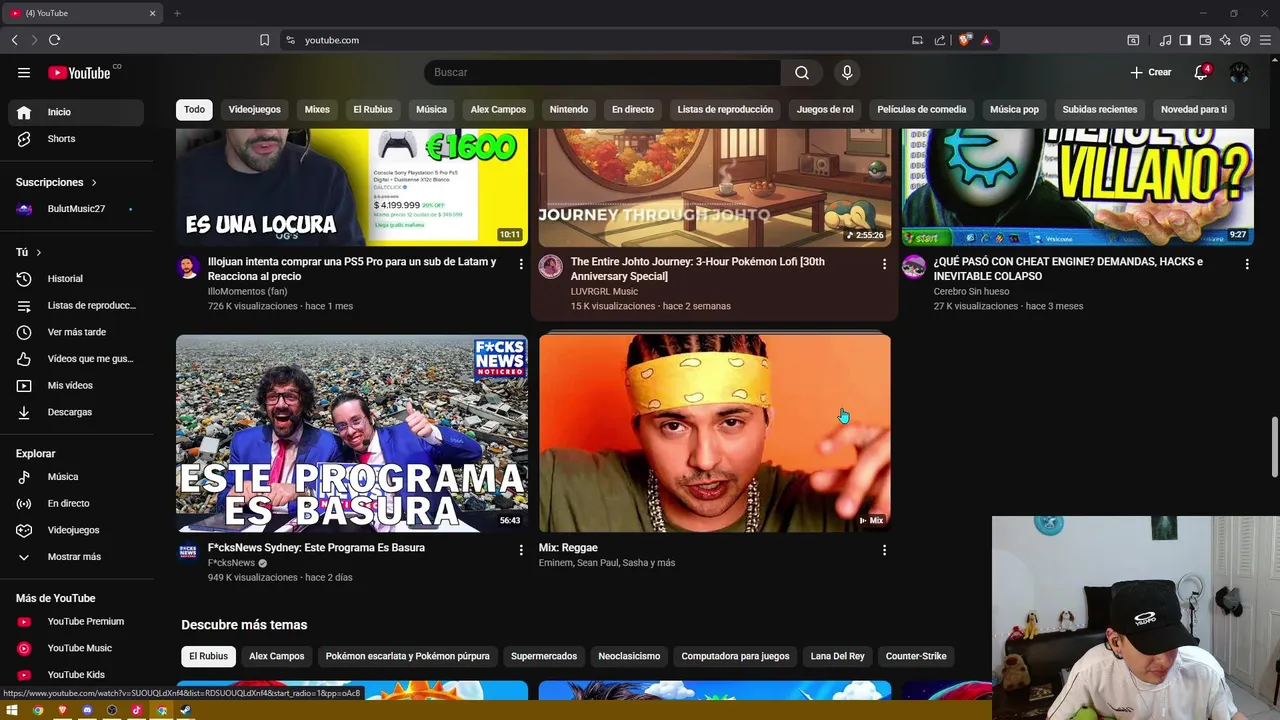Click the search magnifier button
The height and width of the screenshot is (720, 1280).
pyautogui.click(x=802, y=72)
